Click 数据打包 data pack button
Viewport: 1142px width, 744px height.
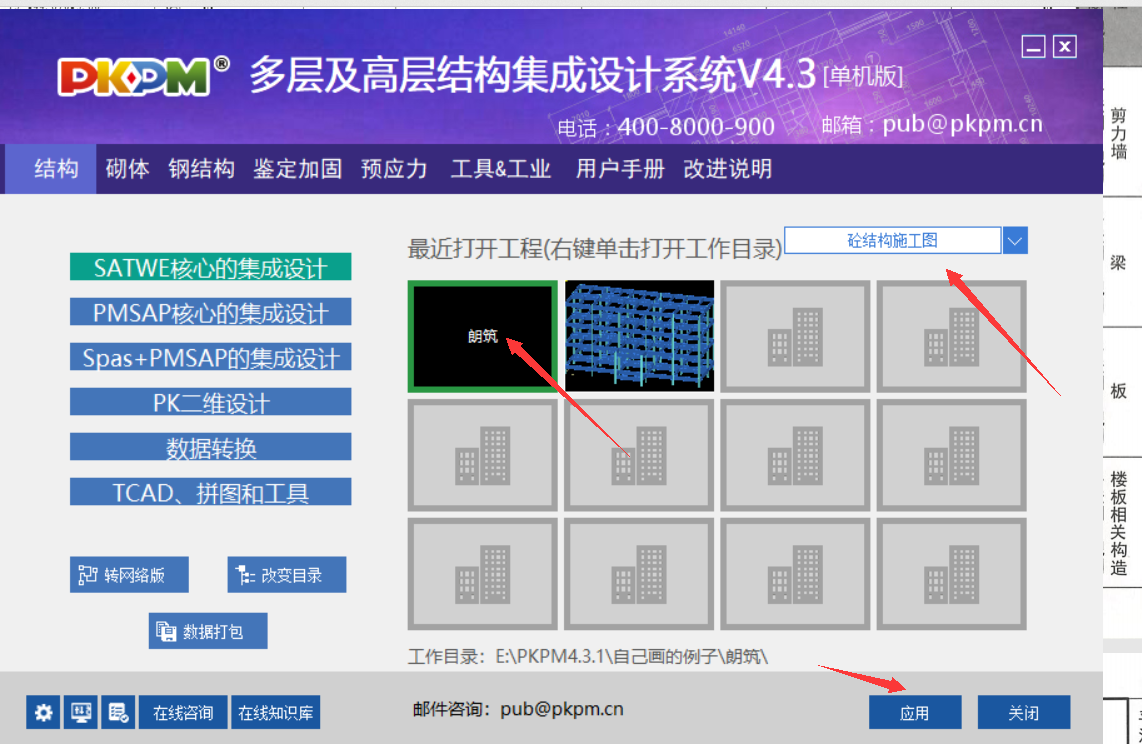click(x=208, y=631)
